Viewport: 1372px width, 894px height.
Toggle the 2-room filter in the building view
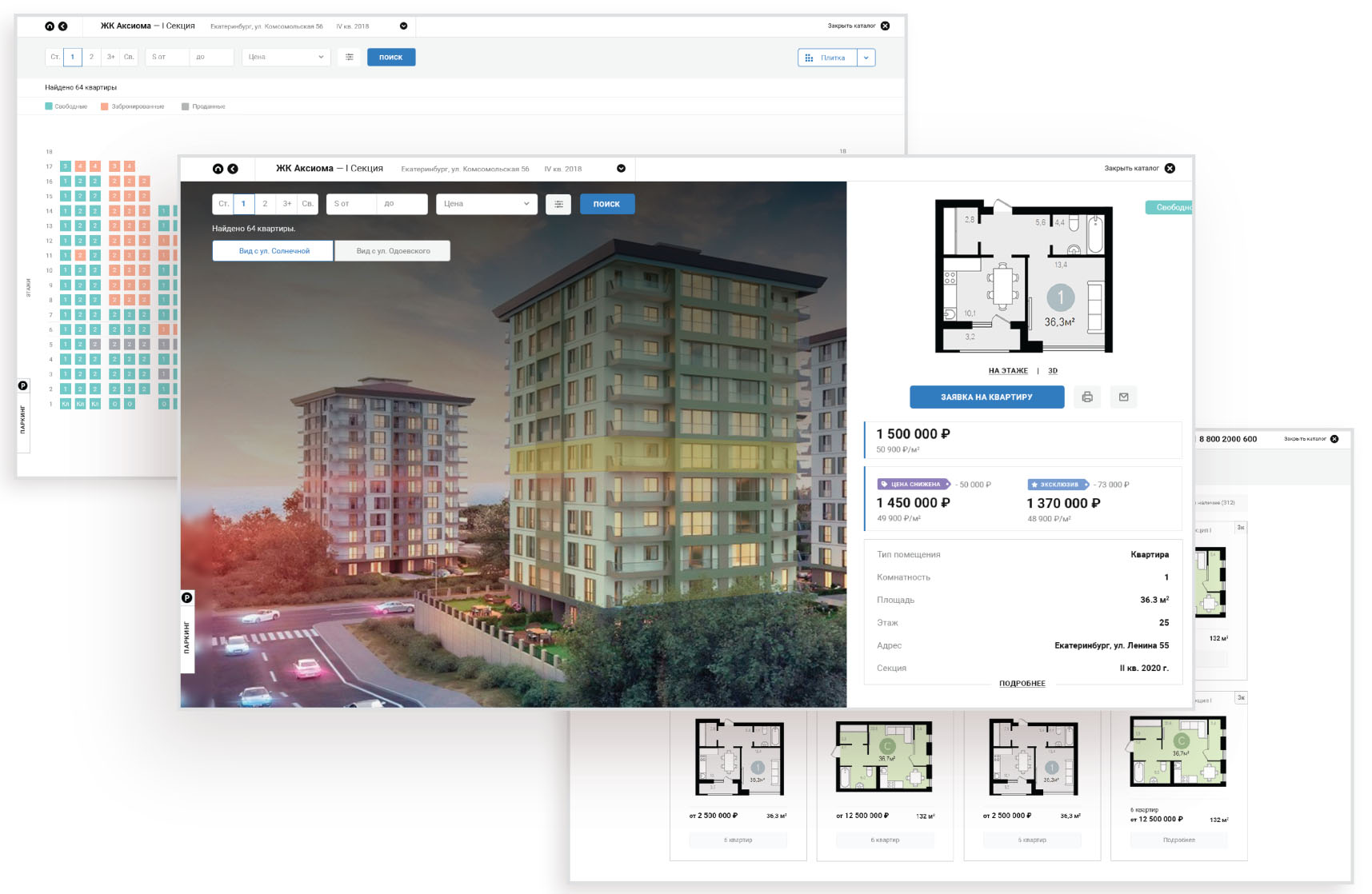(265, 204)
